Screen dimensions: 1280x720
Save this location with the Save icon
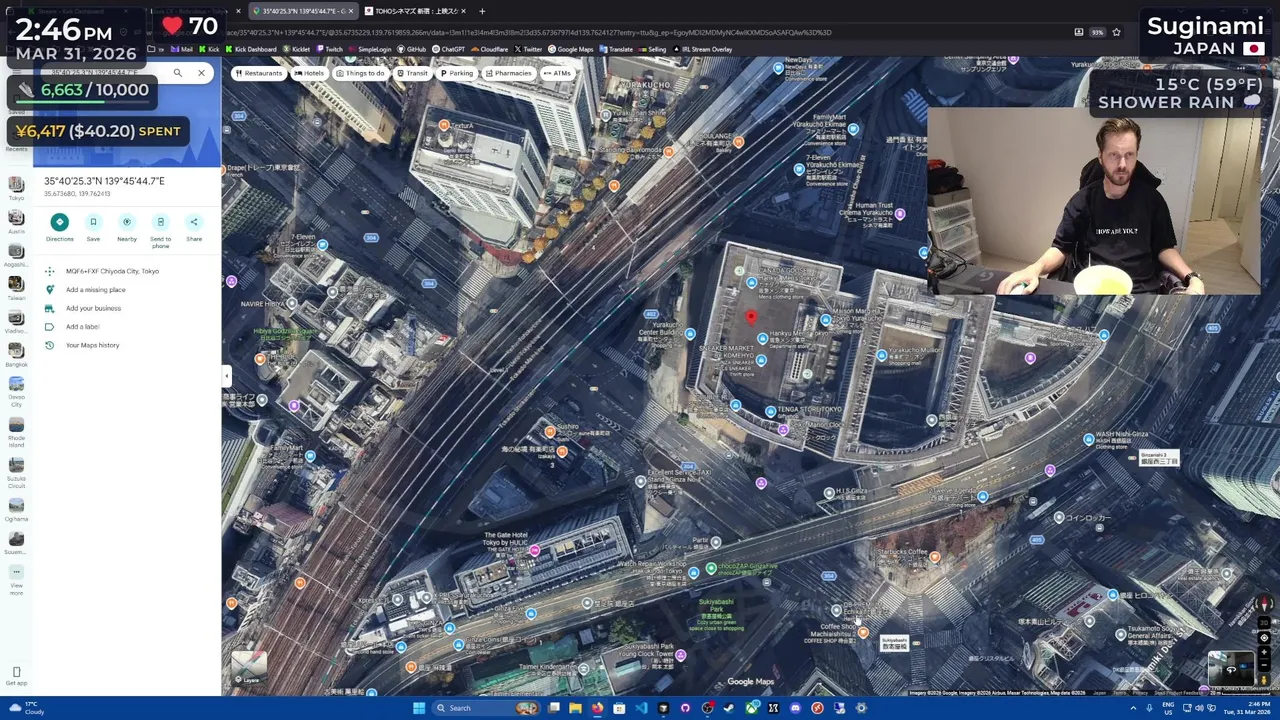pyautogui.click(x=93, y=222)
